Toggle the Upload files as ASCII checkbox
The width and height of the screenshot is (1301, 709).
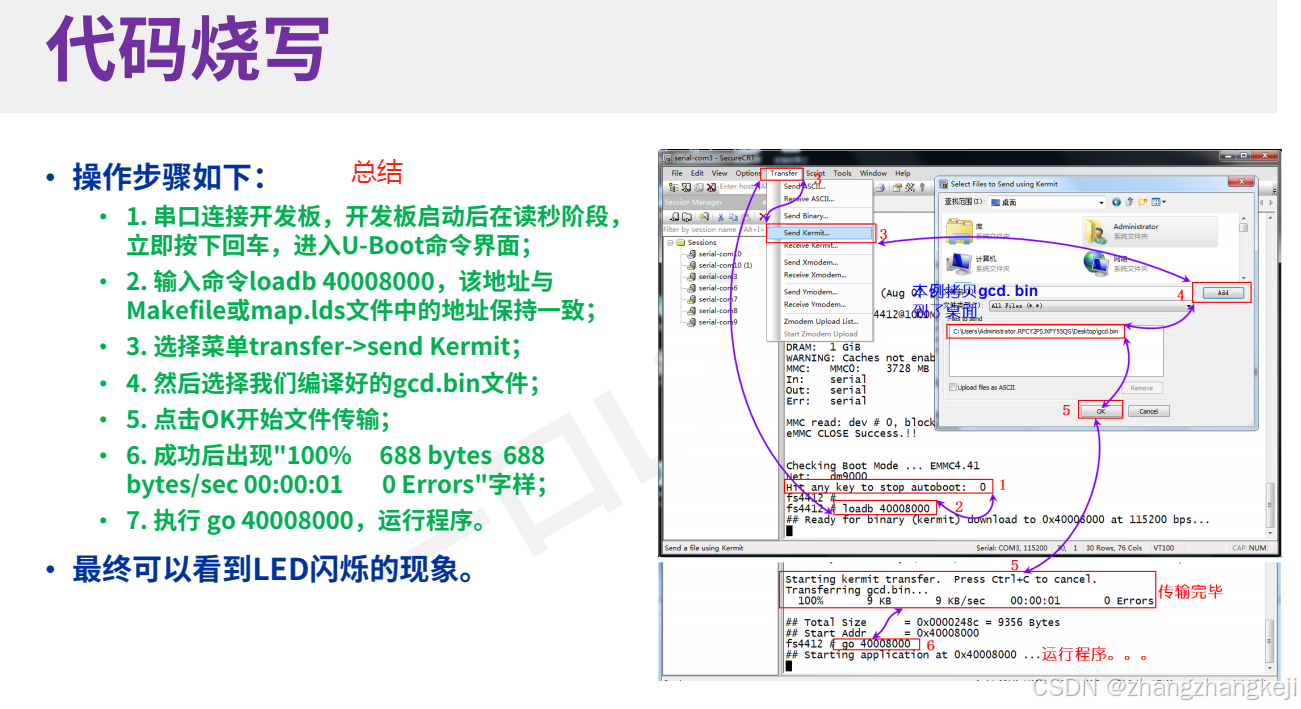coord(953,387)
